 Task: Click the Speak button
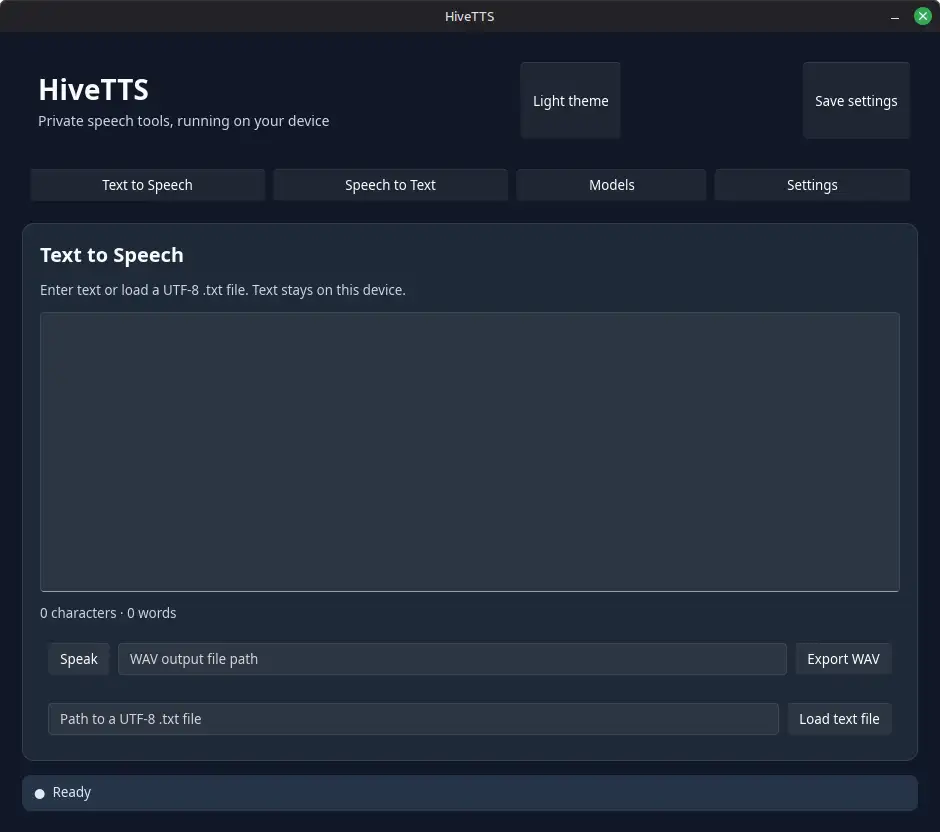tap(79, 659)
